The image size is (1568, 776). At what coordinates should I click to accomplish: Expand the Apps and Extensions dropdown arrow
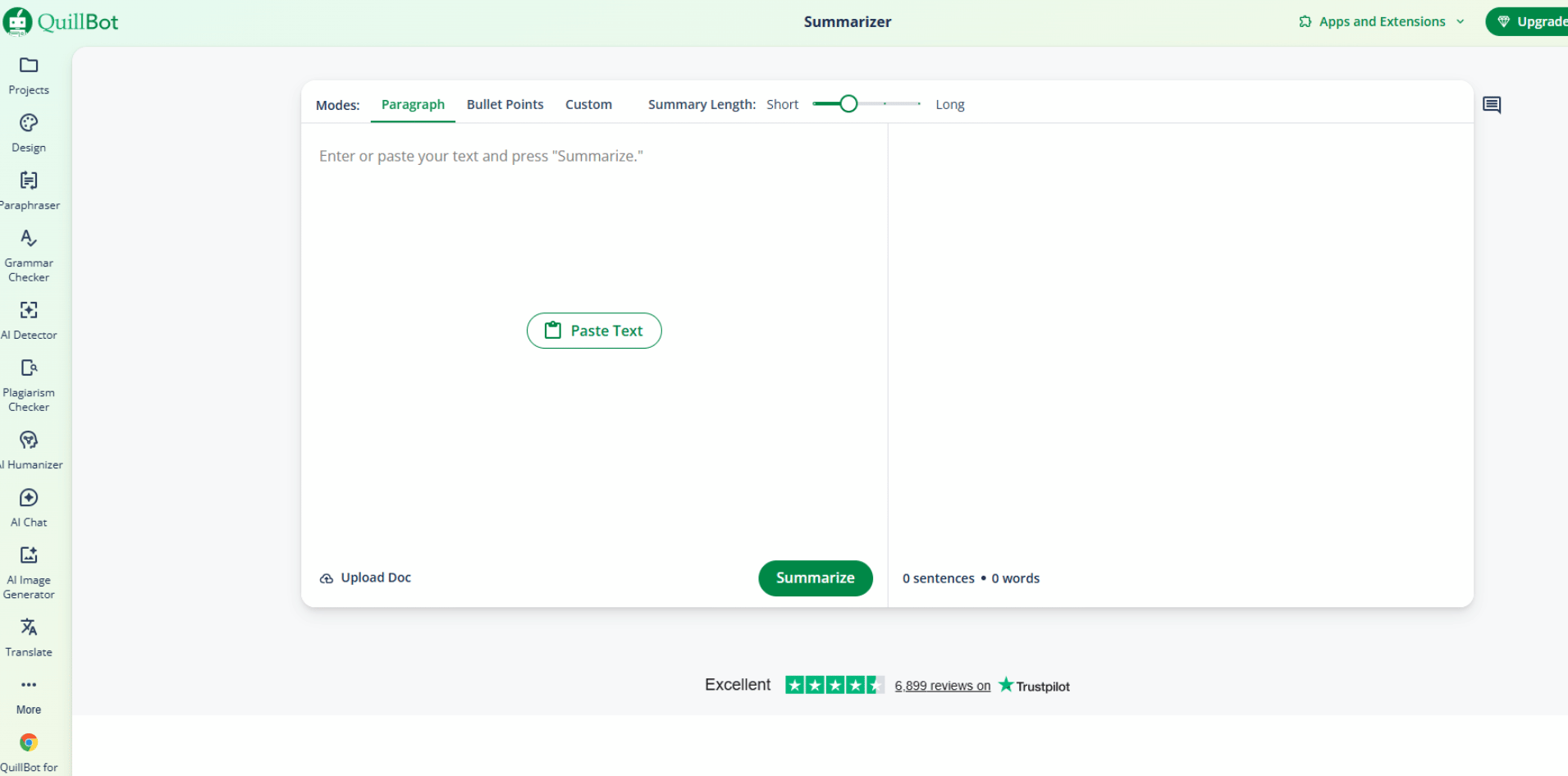click(1461, 22)
